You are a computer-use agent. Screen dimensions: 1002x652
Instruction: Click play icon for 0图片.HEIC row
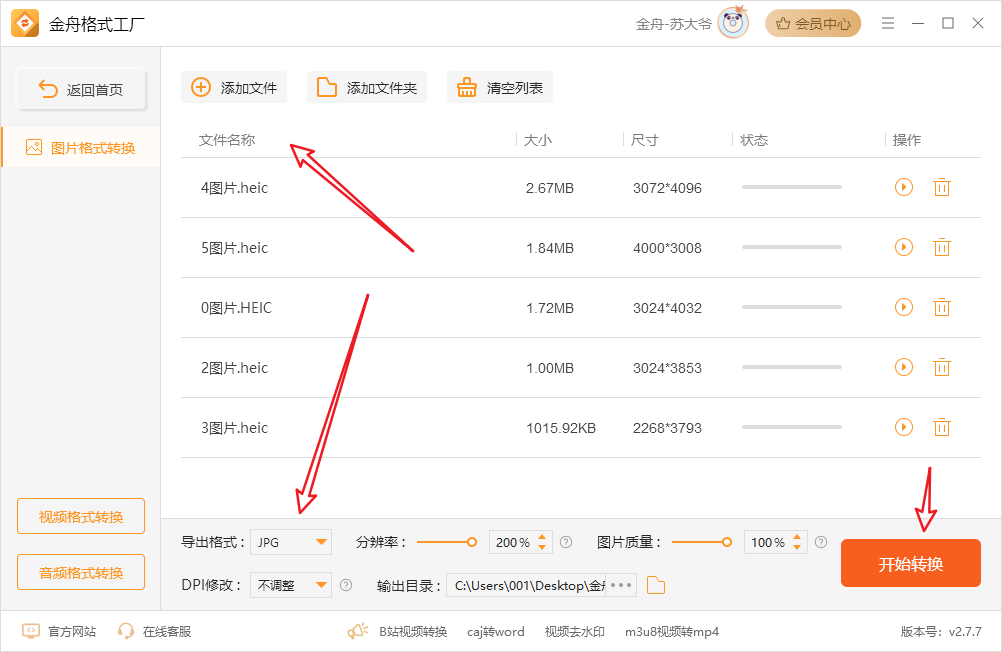click(903, 307)
